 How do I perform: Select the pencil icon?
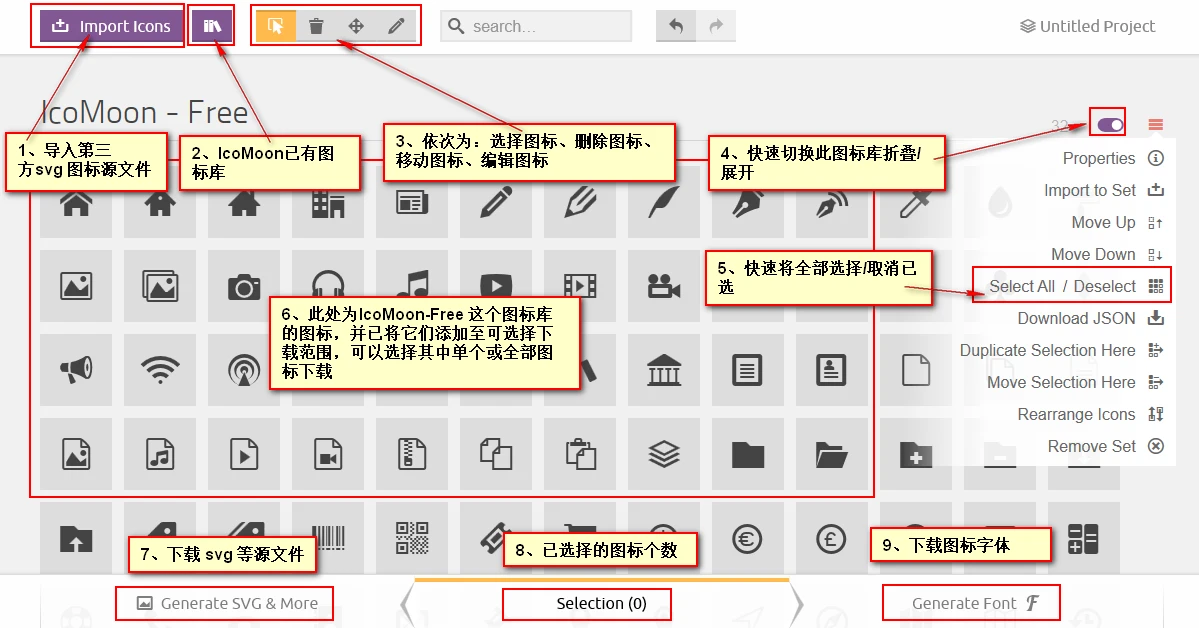(x=496, y=202)
